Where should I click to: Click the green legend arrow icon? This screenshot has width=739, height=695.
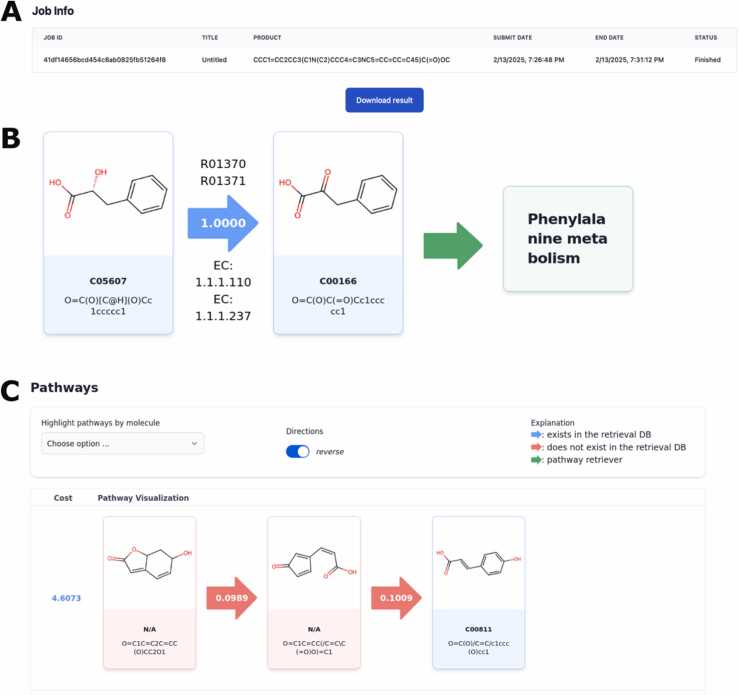pyautogui.click(x=536, y=460)
